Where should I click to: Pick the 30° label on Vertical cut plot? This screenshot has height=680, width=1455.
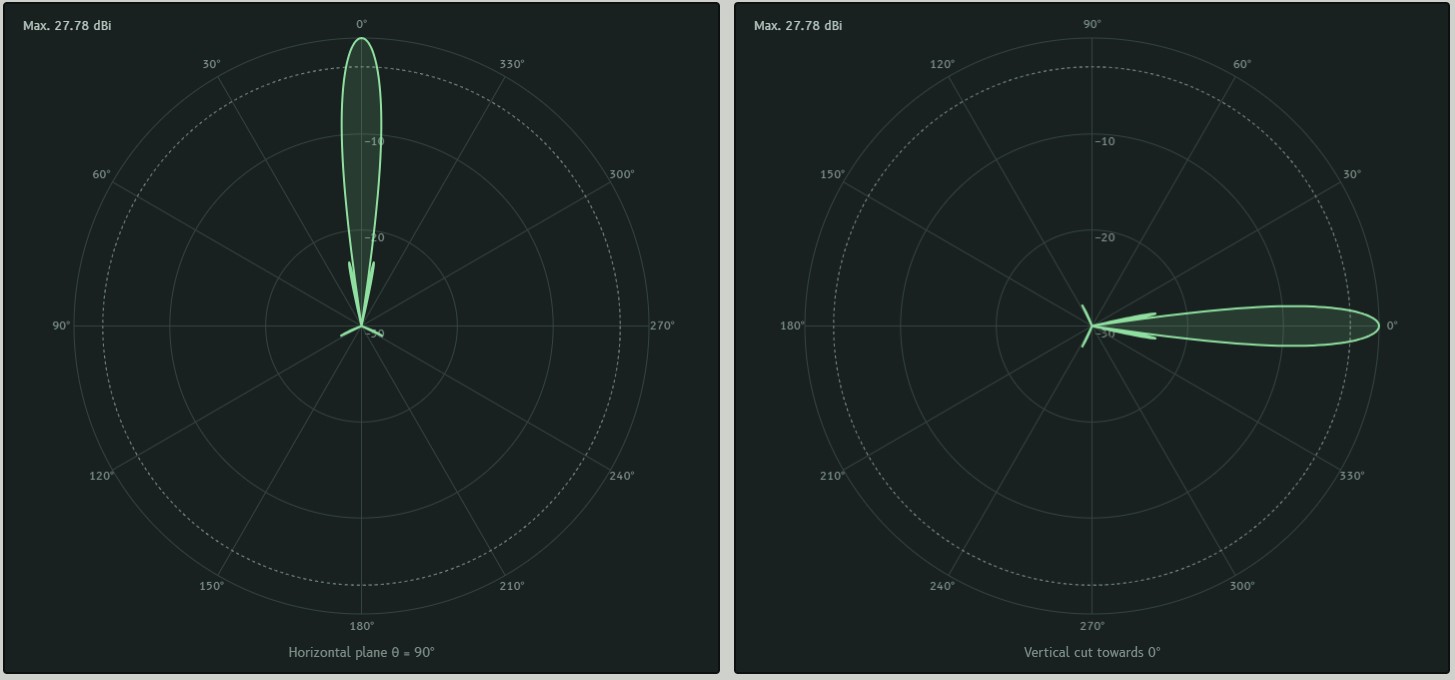coord(1352,174)
